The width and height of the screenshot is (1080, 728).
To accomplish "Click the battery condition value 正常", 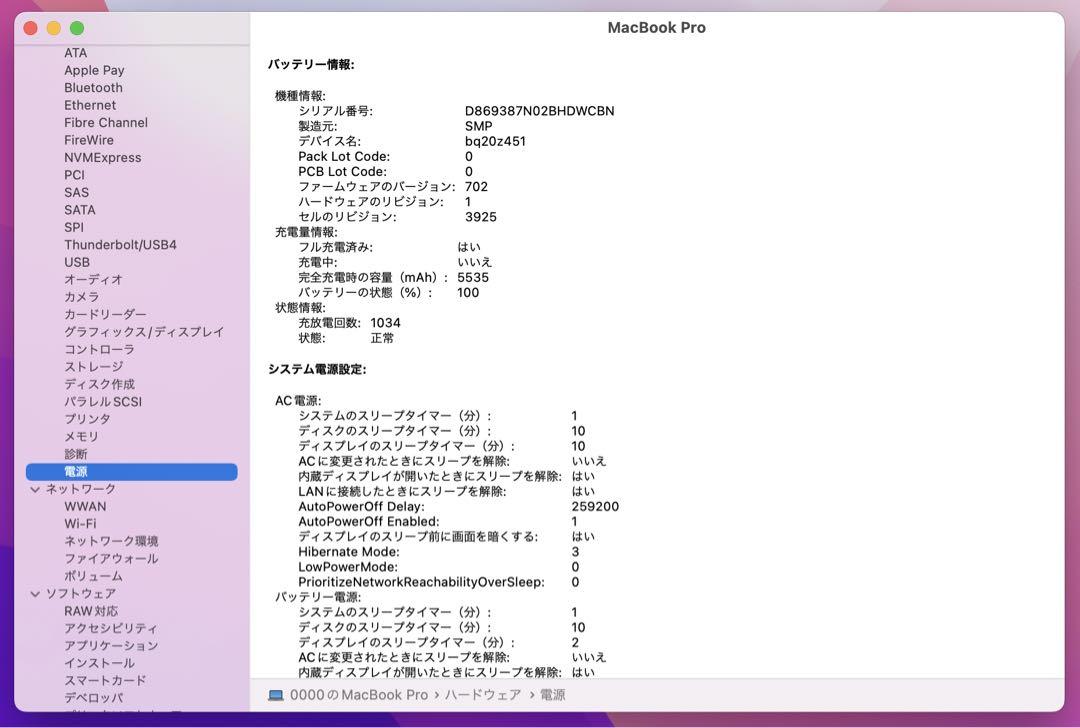I will [382, 338].
